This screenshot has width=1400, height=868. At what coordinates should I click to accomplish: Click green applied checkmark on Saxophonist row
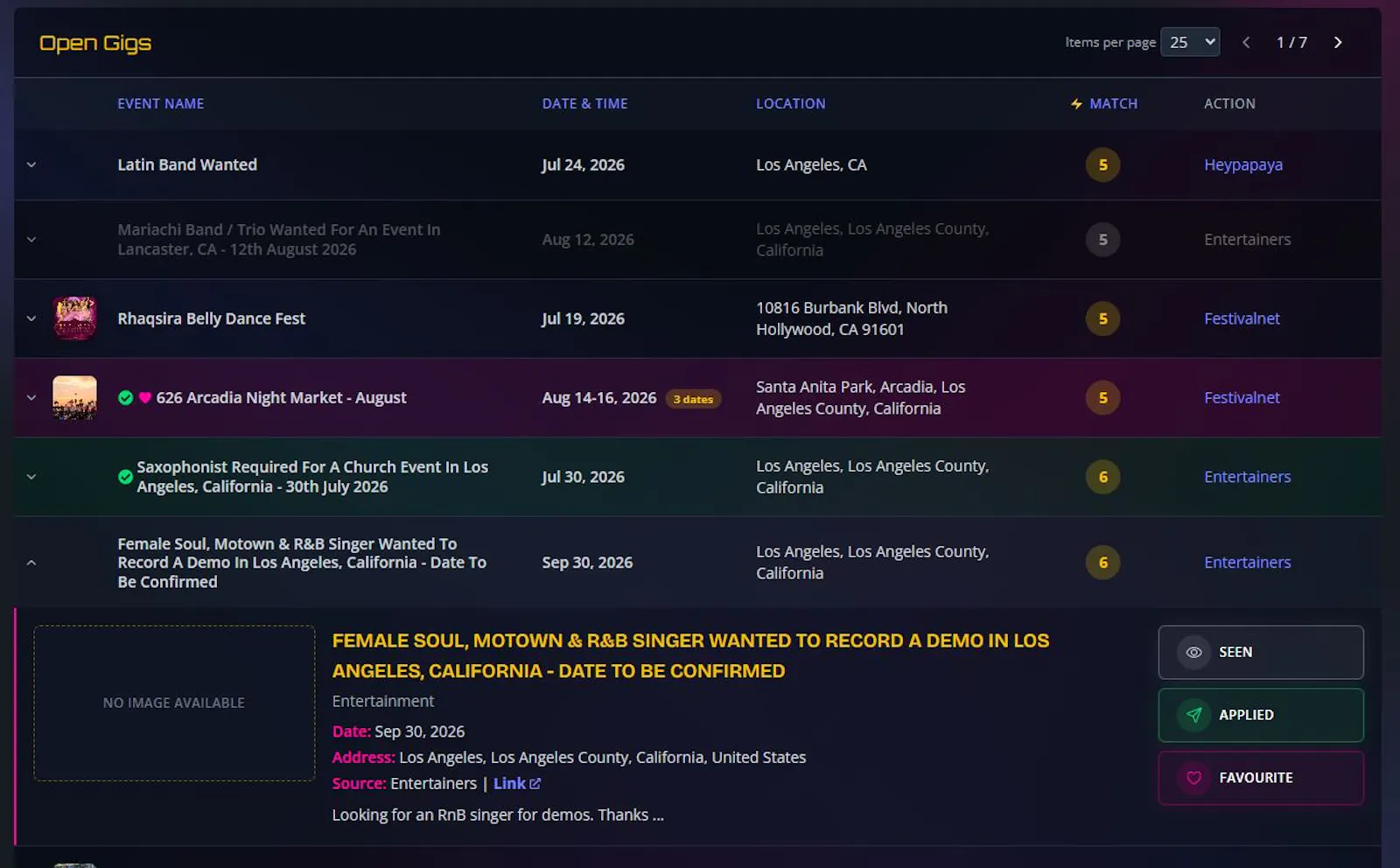(x=126, y=477)
